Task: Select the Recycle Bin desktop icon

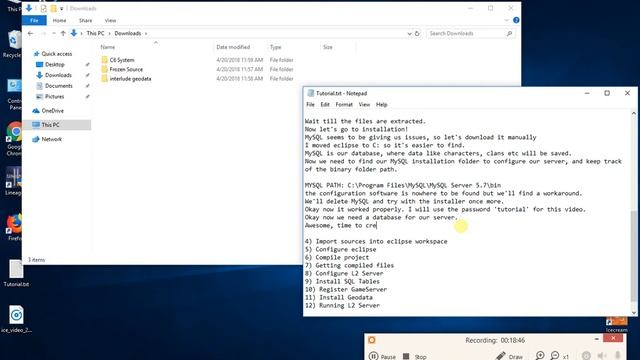Action: pos(13,44)
